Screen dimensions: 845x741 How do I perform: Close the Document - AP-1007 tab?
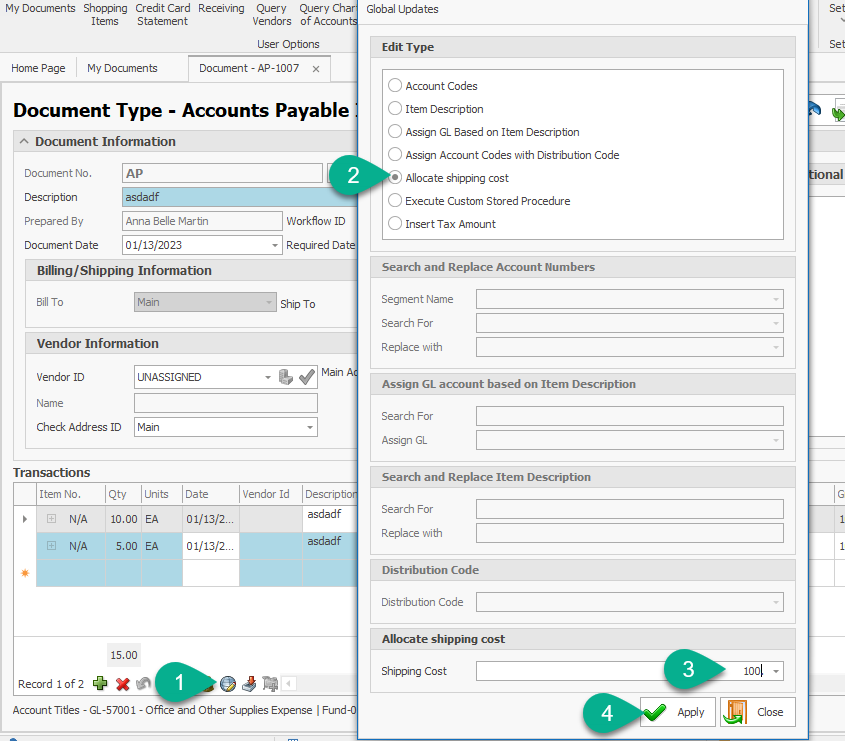click(x=316, y=69)
